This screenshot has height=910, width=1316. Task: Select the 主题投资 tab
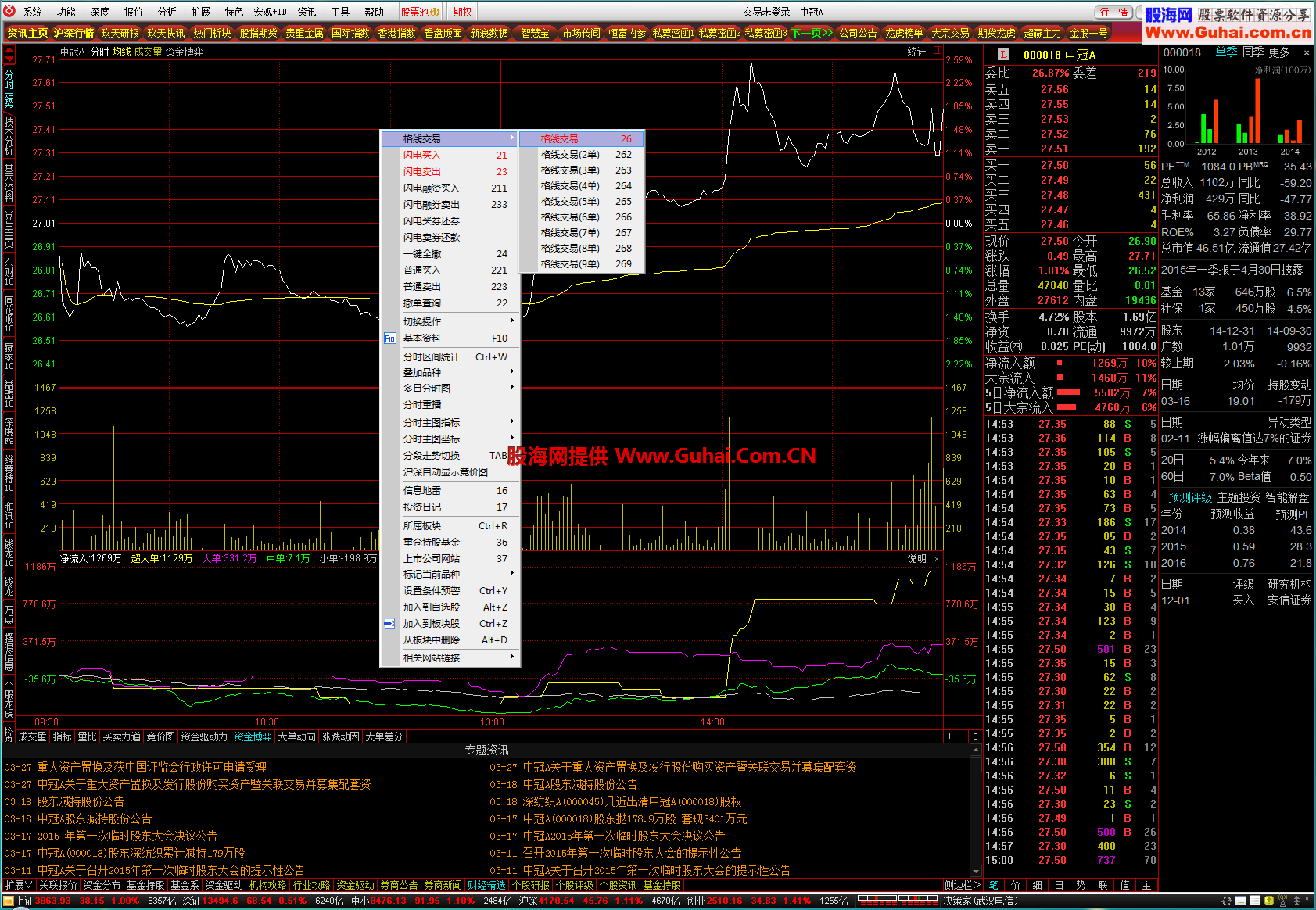tap(1239, 497)
